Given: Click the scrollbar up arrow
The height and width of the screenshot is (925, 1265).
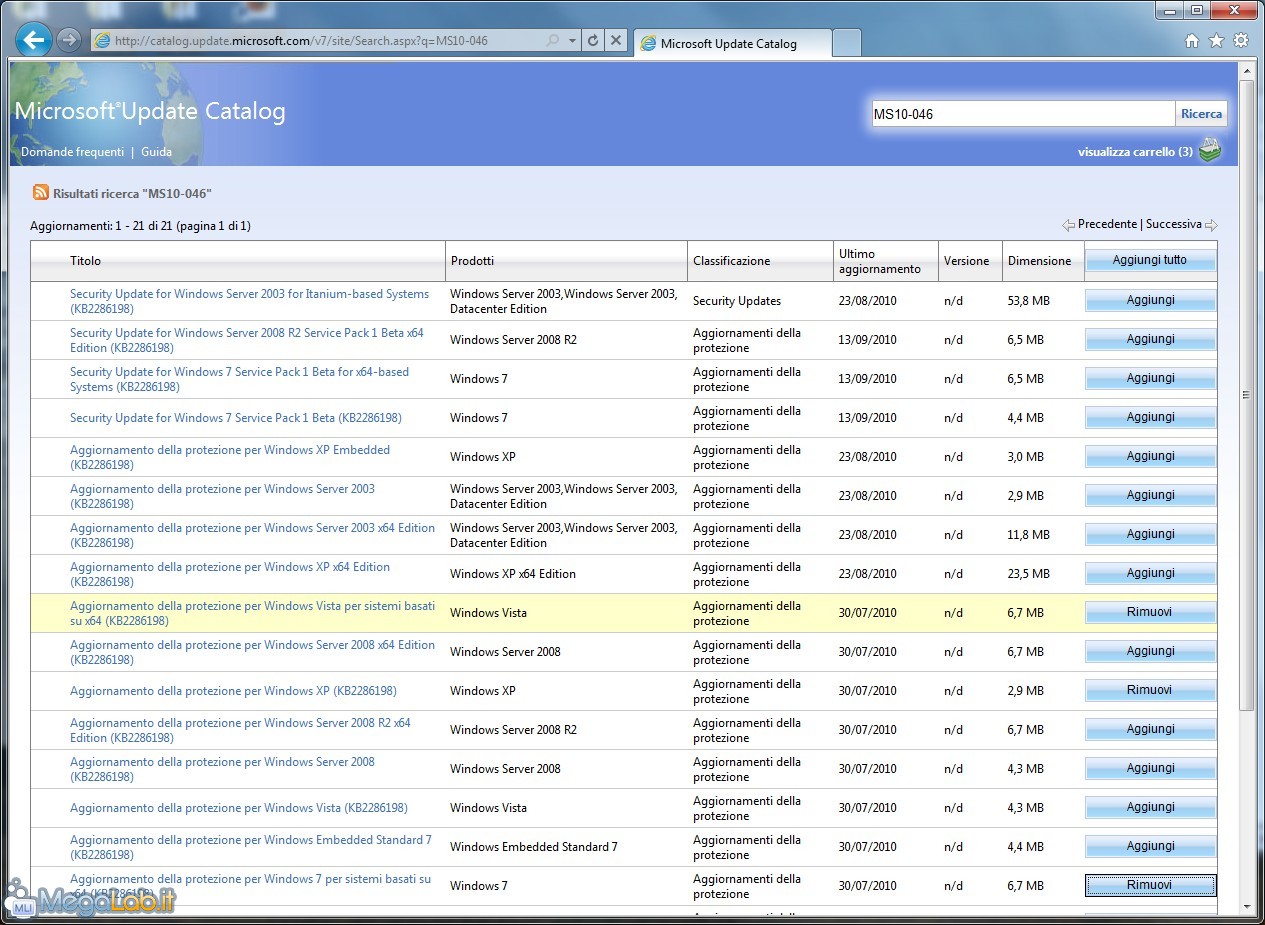Looking at the screenshot, I should tap(1246, 70).
